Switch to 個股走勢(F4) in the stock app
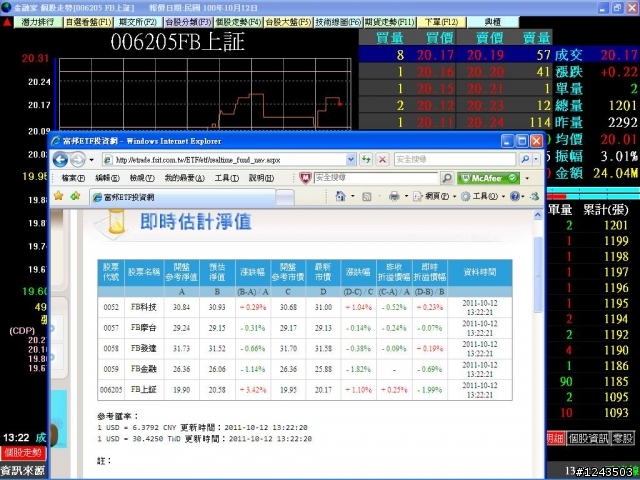640x480 pixels. (x=238, y=22)
